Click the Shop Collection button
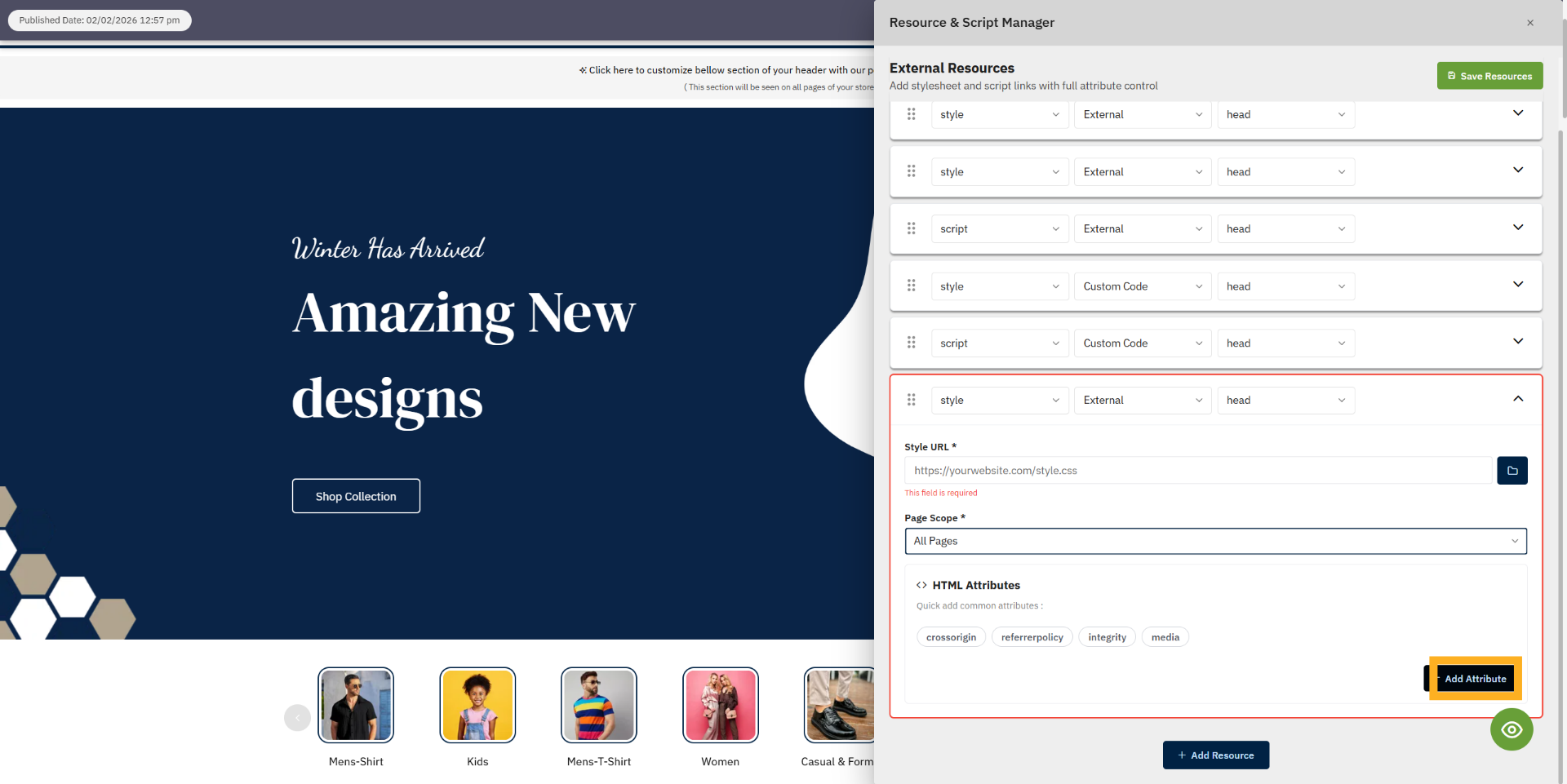 (x=356, y=496)
